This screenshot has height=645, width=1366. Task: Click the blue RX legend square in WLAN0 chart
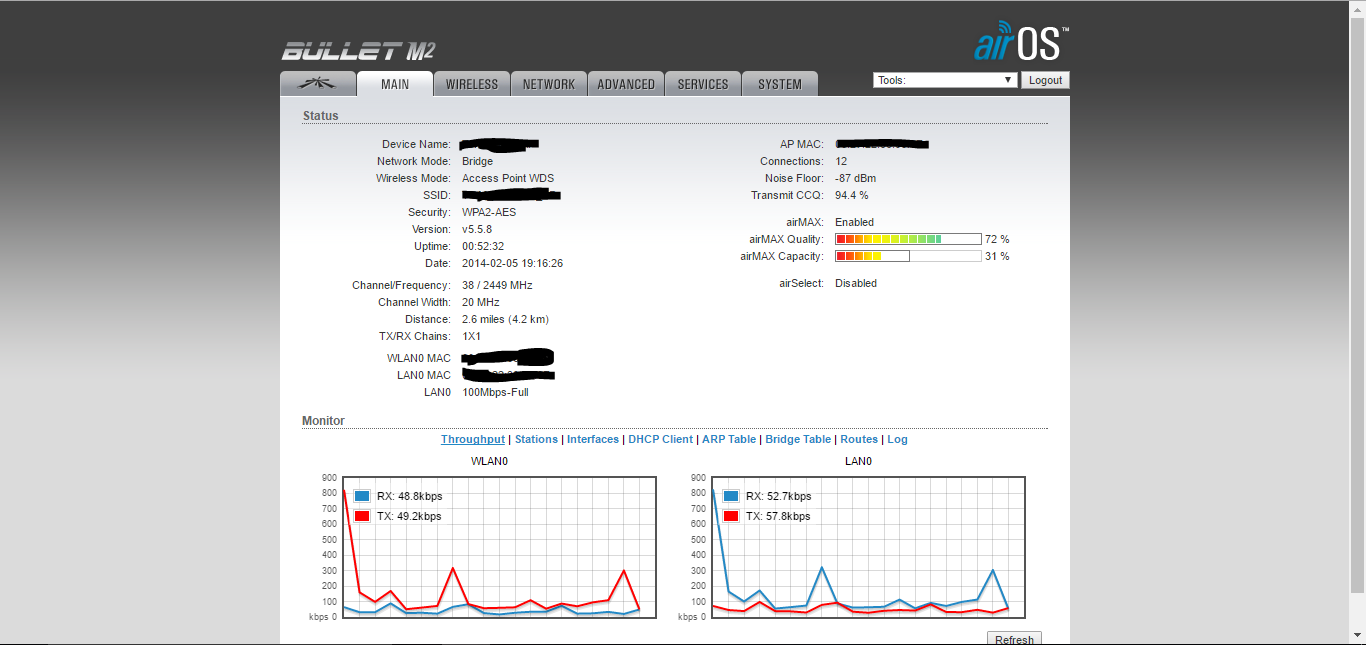(x=362, y=496)
